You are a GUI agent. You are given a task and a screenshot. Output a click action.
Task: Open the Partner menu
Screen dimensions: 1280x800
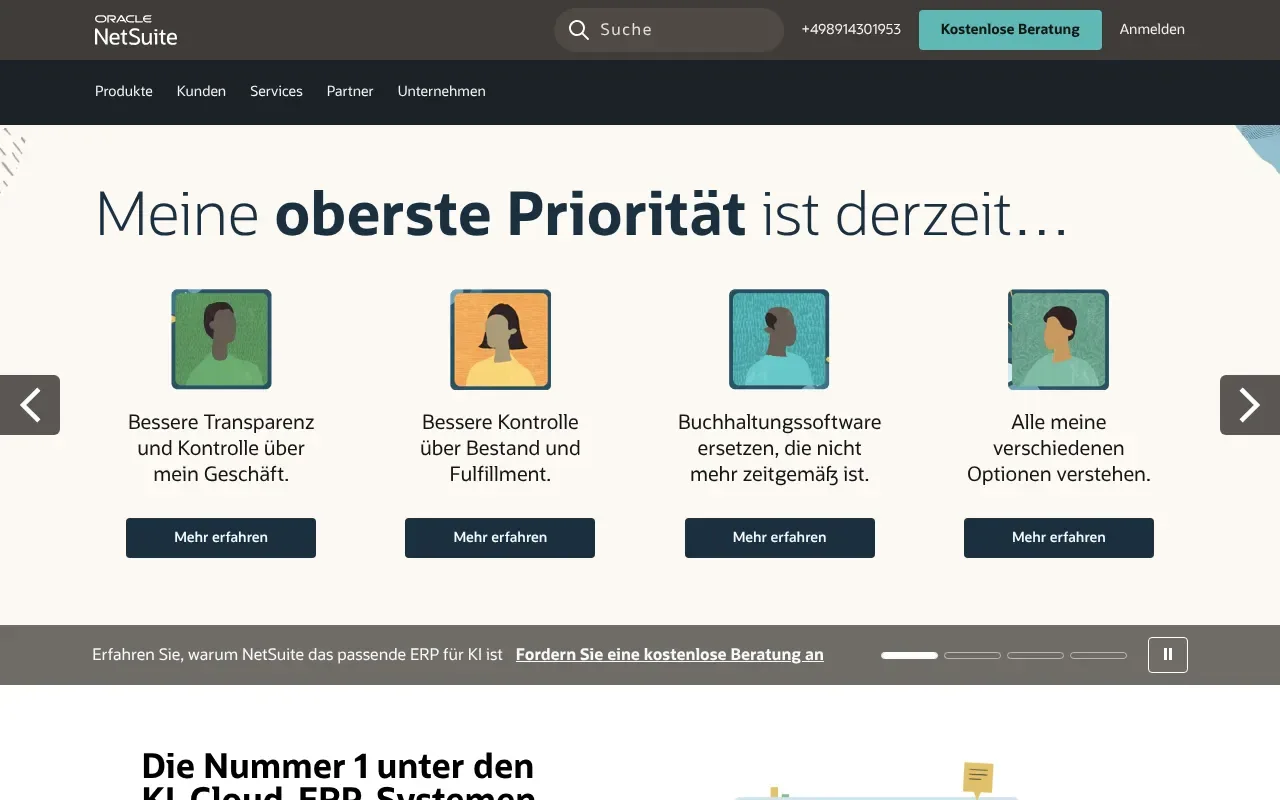coord(349,91)
